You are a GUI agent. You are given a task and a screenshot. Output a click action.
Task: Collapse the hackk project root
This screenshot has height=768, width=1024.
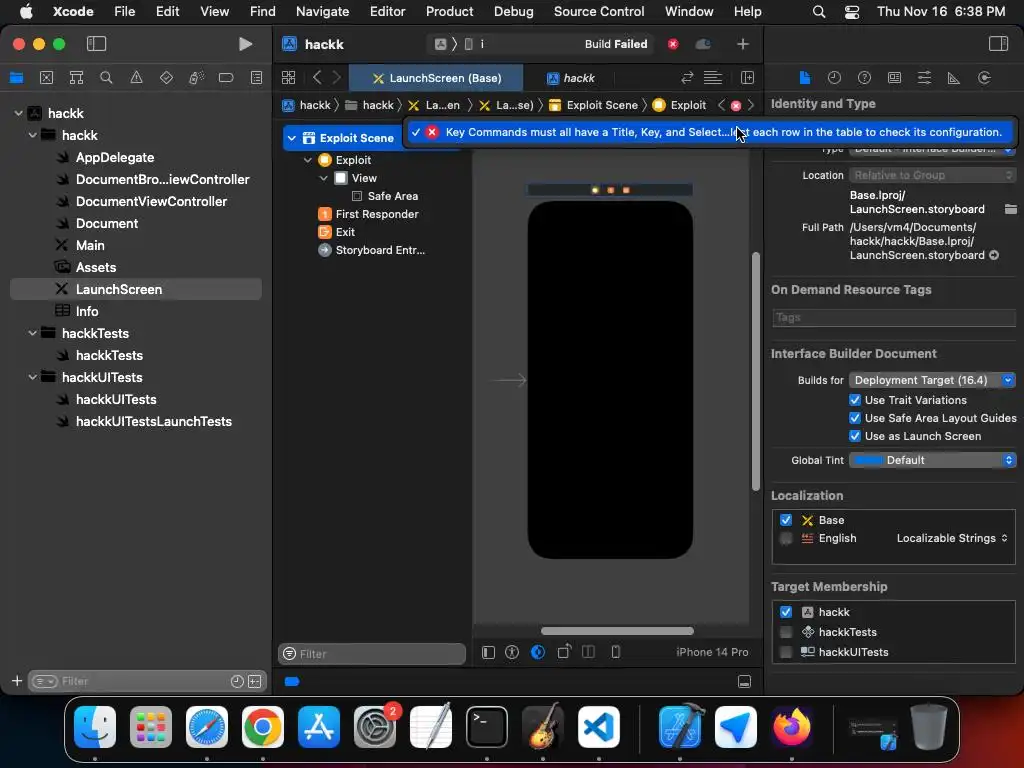pos(18,113)
